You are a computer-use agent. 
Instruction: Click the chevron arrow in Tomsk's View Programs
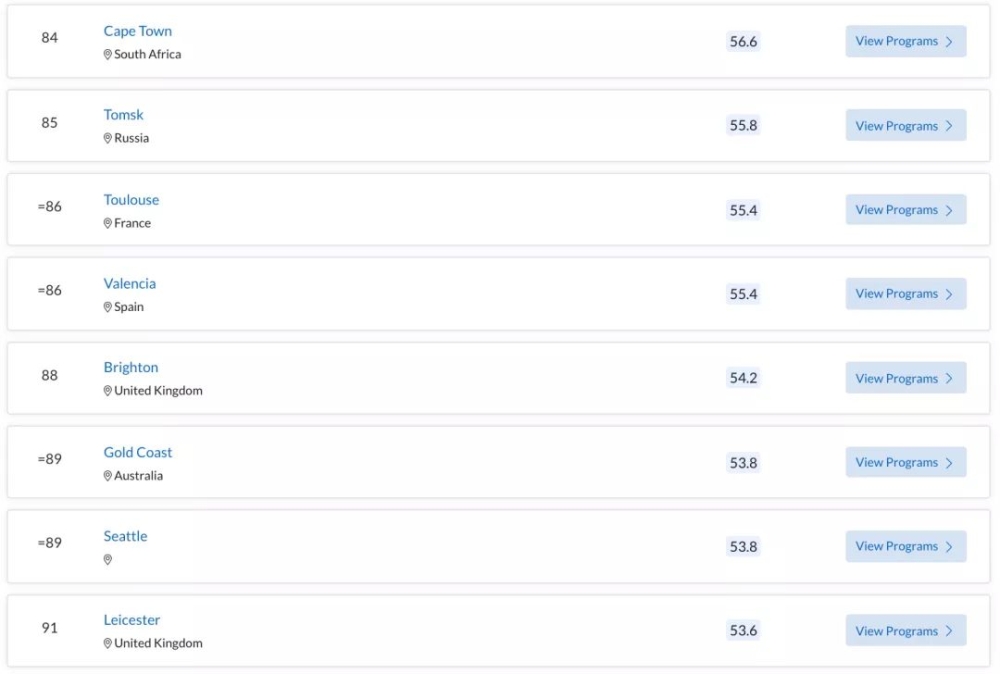tap(949, 126)
